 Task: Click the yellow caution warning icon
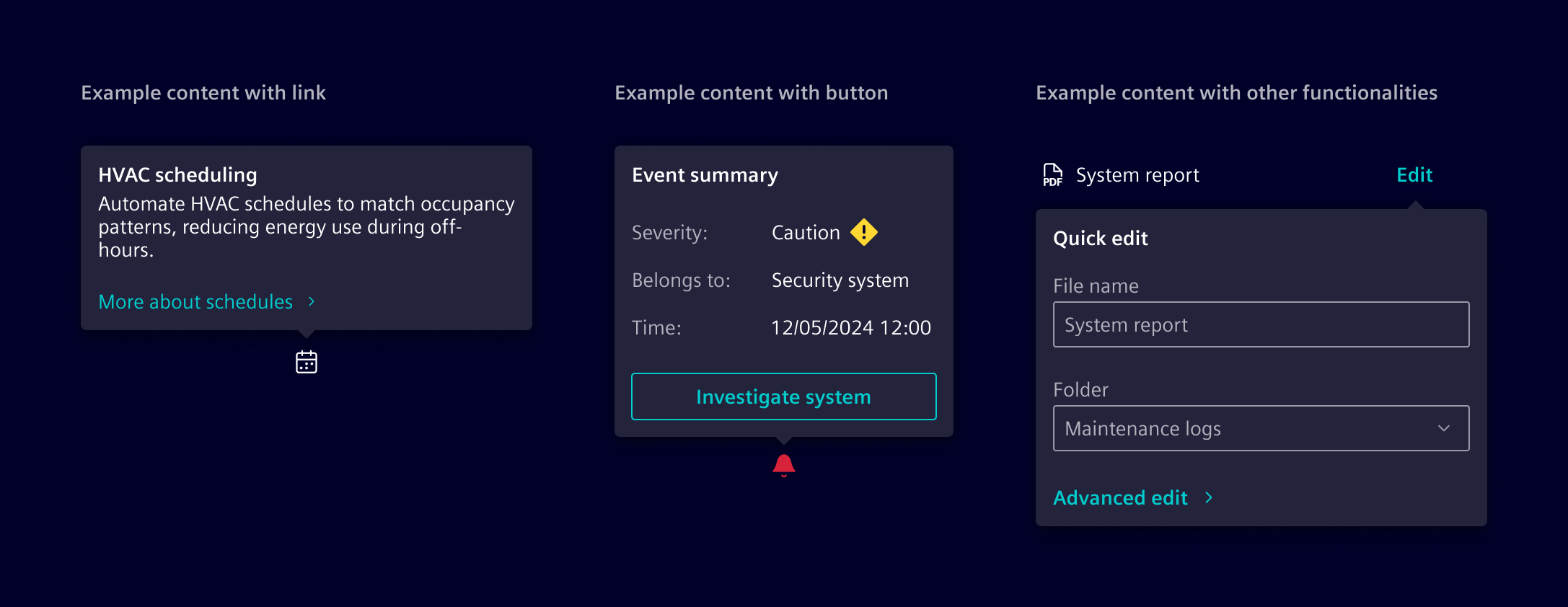[x=864, y=232]
